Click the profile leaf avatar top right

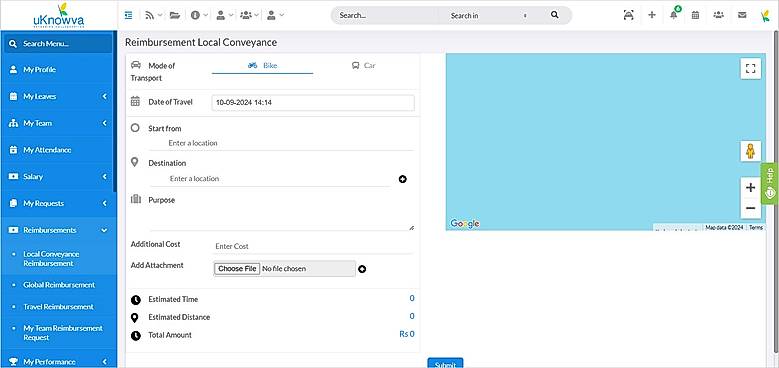(x=765, y=15)
